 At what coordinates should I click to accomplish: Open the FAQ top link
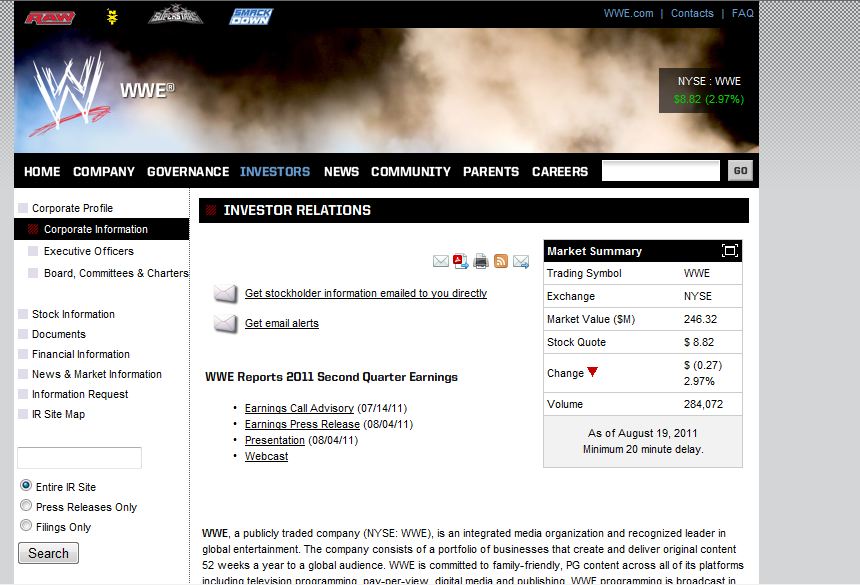coord(743,13)
